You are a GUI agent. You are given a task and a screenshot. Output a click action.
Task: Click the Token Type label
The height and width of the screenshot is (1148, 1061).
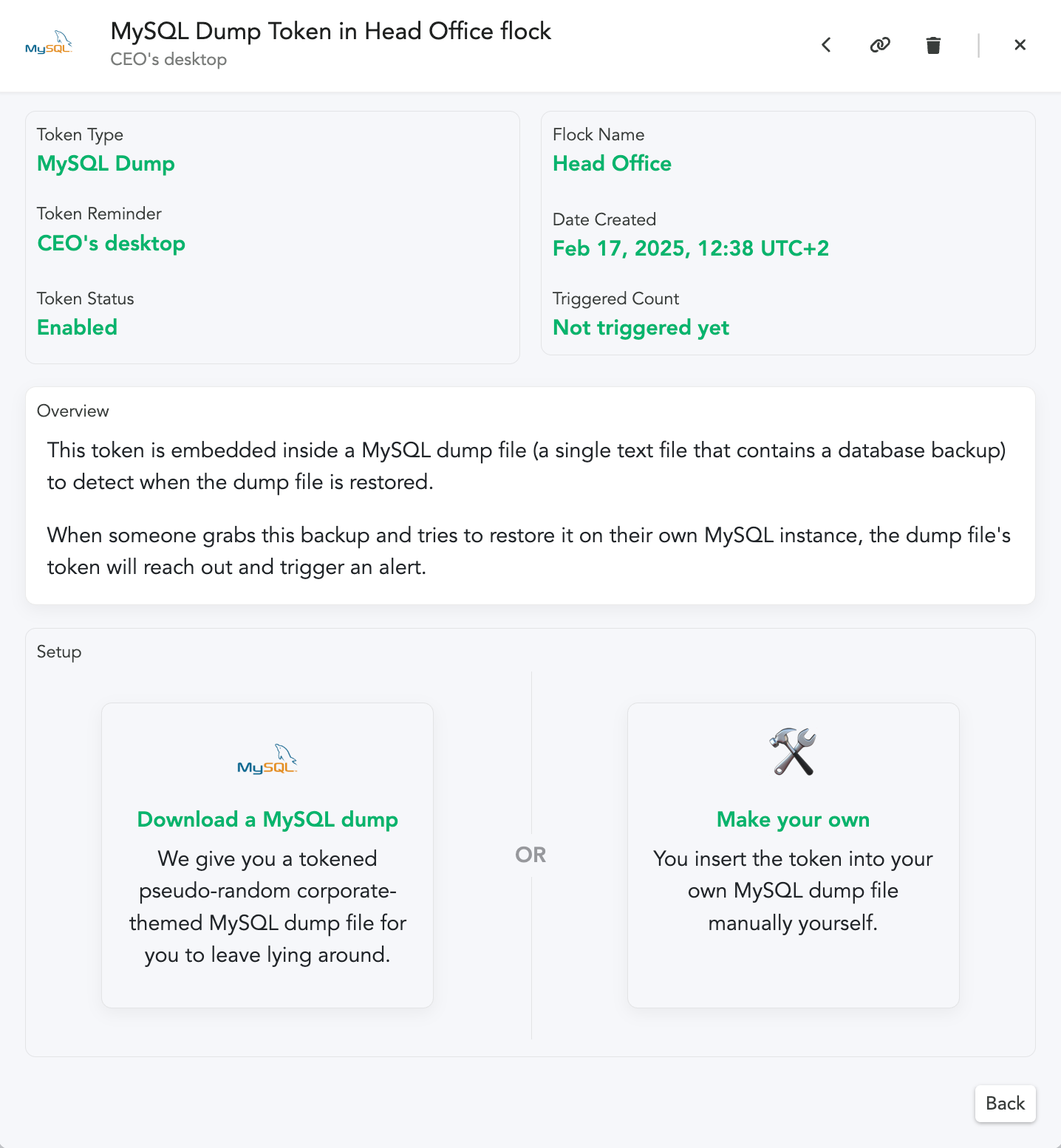[80, 134]
